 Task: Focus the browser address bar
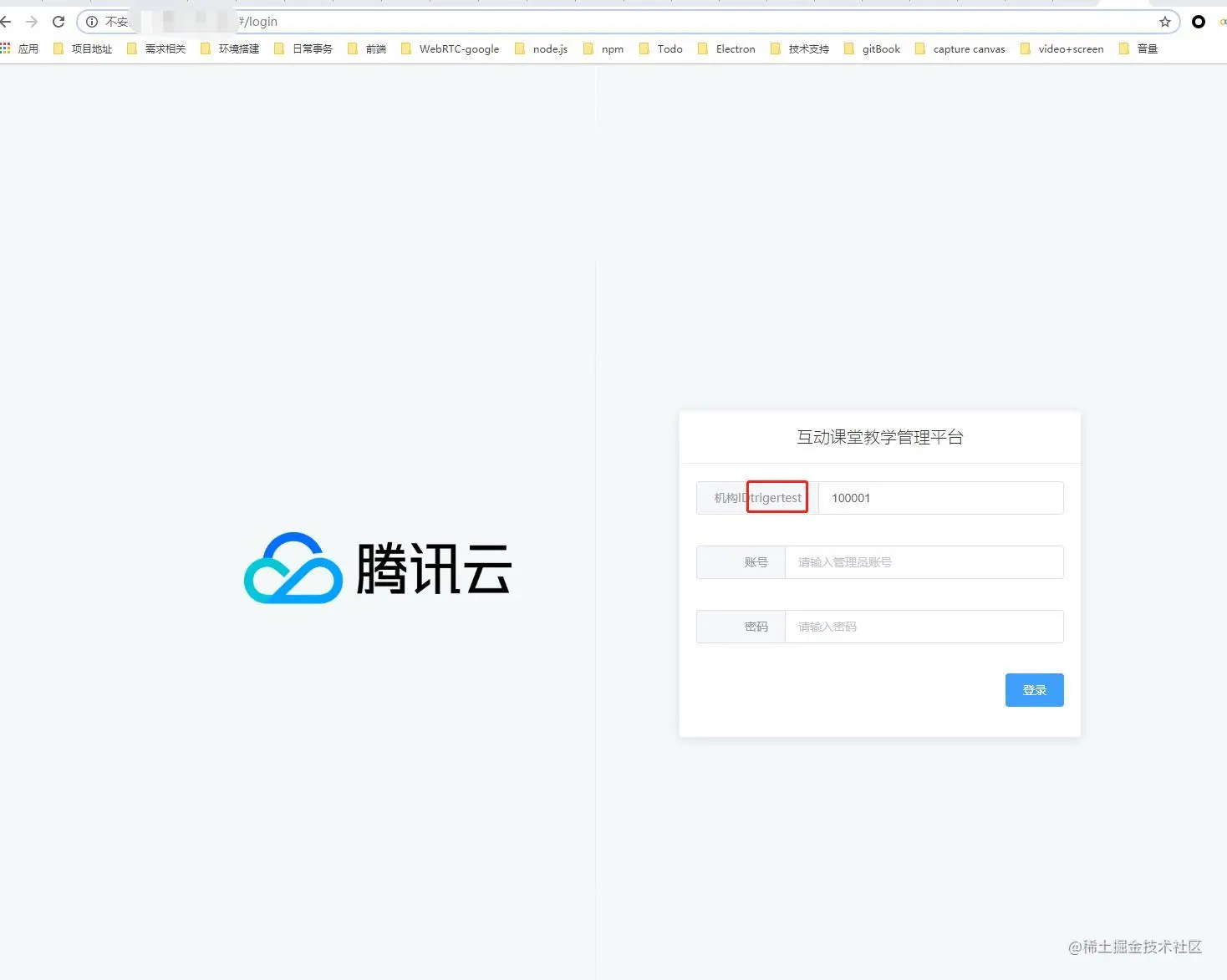click(x=627, y=22)
